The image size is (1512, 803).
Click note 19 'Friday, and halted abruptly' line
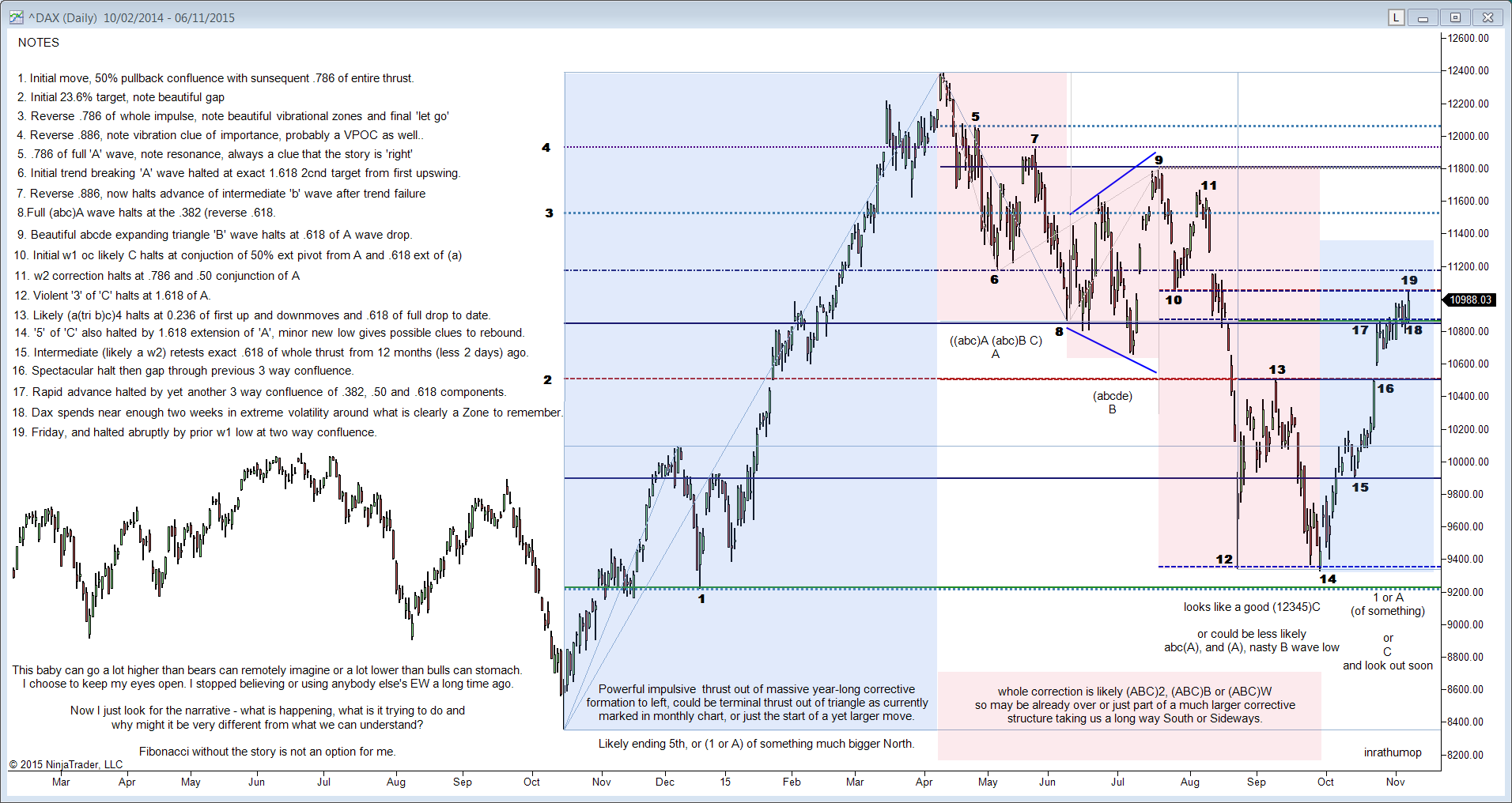pos(195,432)
